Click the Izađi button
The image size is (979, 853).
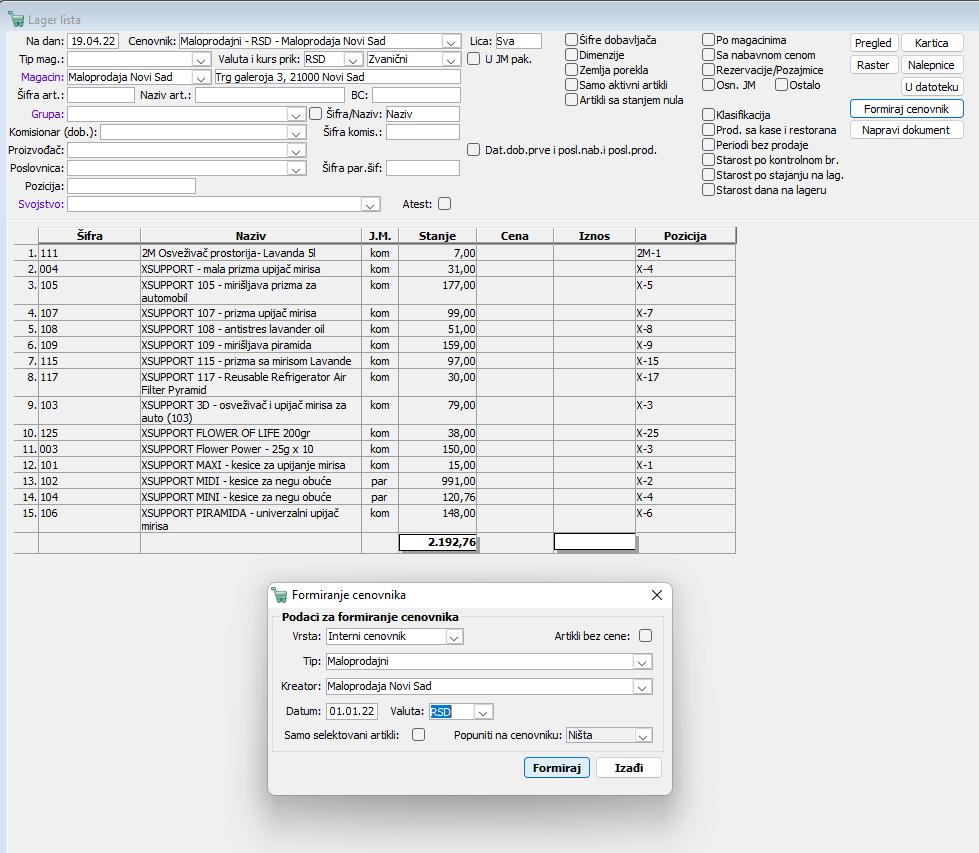pyautogui.click(x=629, y=767)
